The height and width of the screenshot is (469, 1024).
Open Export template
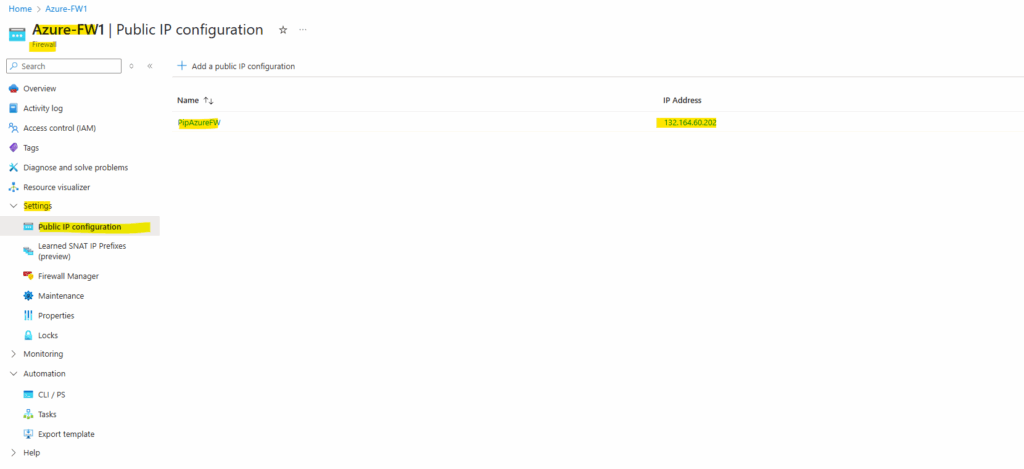point(67,434)
